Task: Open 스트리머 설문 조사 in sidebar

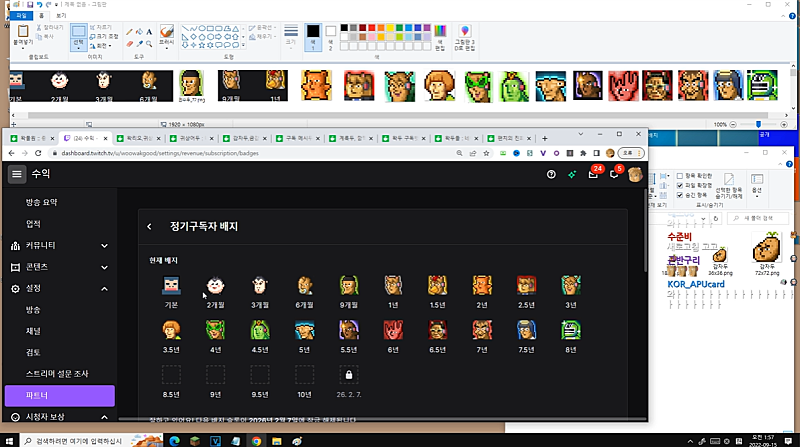Action: pyautogui.click(x=57, y=374)
